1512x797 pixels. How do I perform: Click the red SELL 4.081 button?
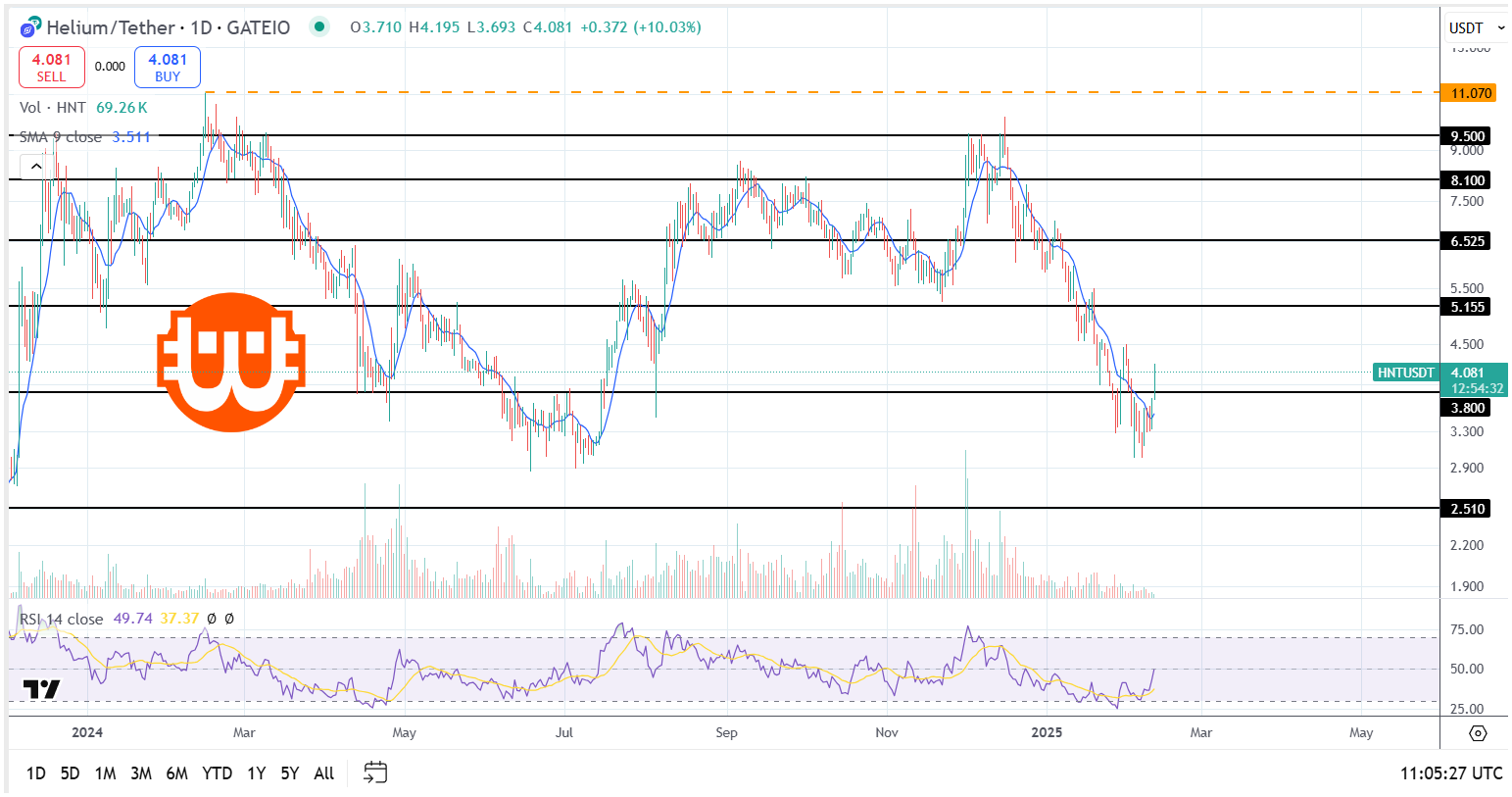click(x=52, y=68)
